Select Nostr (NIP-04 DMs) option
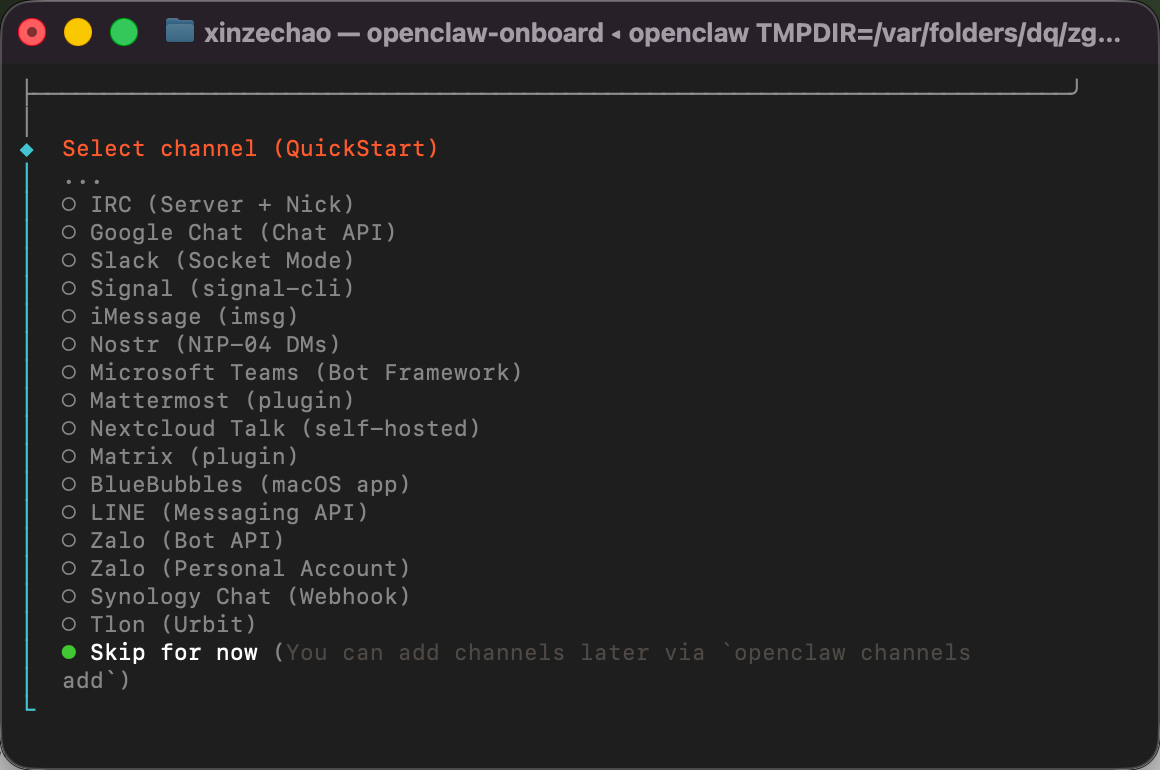This screenshot has height=770, width=1160. click(200, 345)
